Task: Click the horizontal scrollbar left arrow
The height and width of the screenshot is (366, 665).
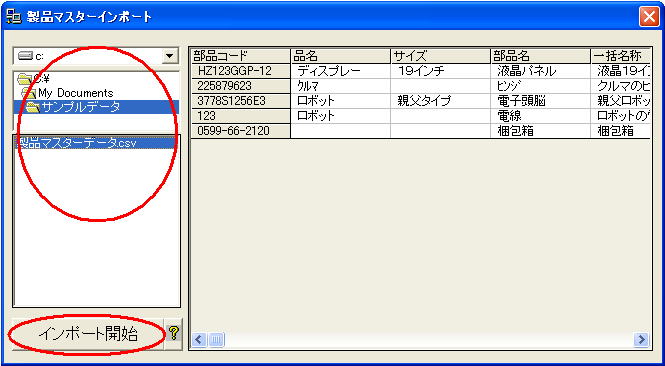Action: click(199, 339)
